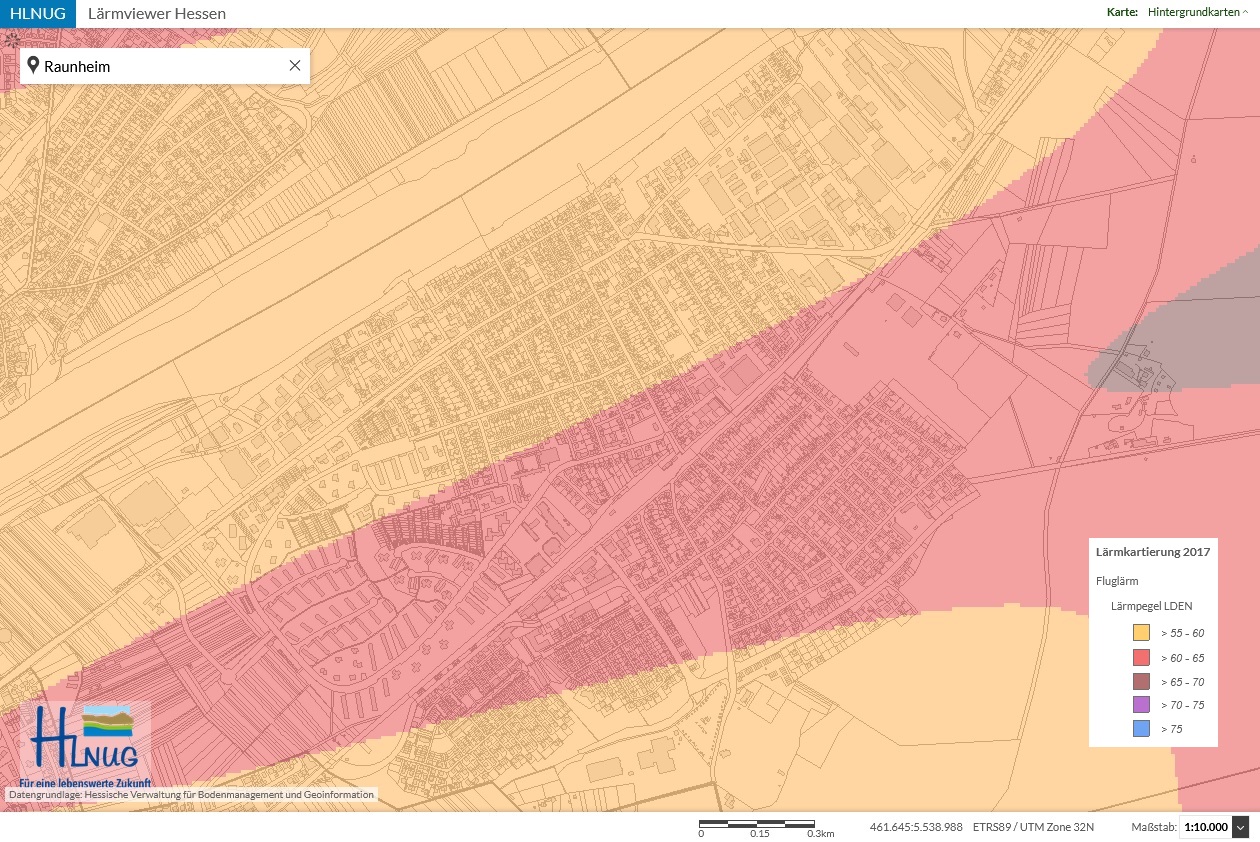Click the Fluglärm legend label
The width and height of the screenshot is (1260, 842).
coord(1117,580)
